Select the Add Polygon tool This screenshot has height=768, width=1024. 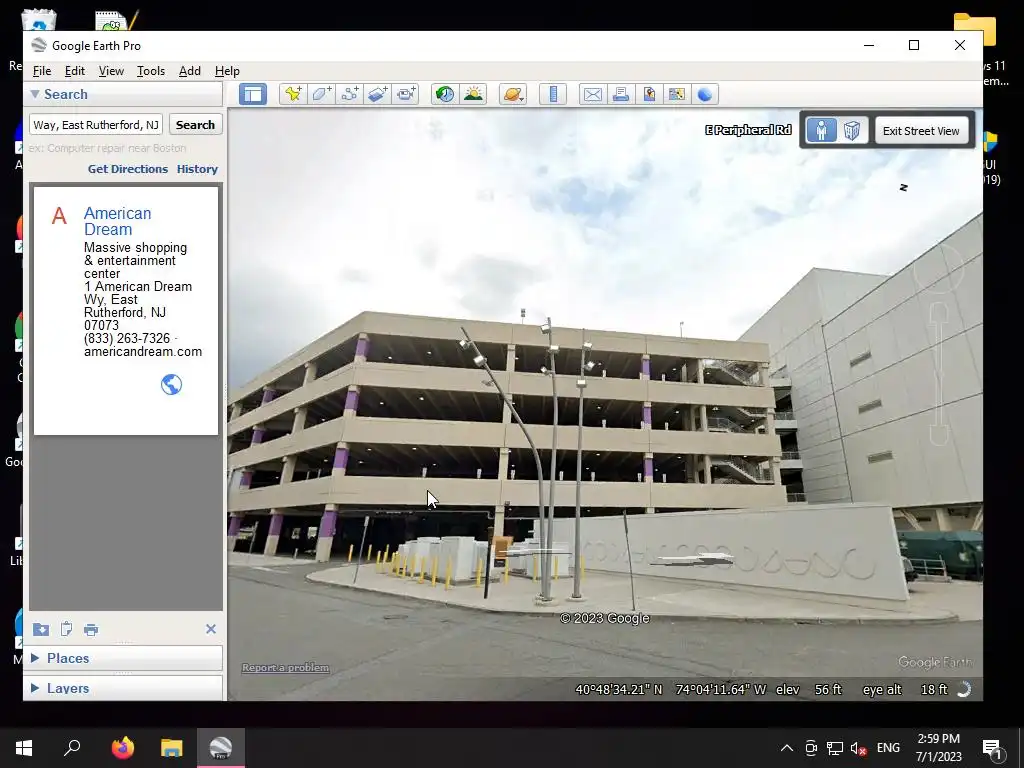point(321,94)
